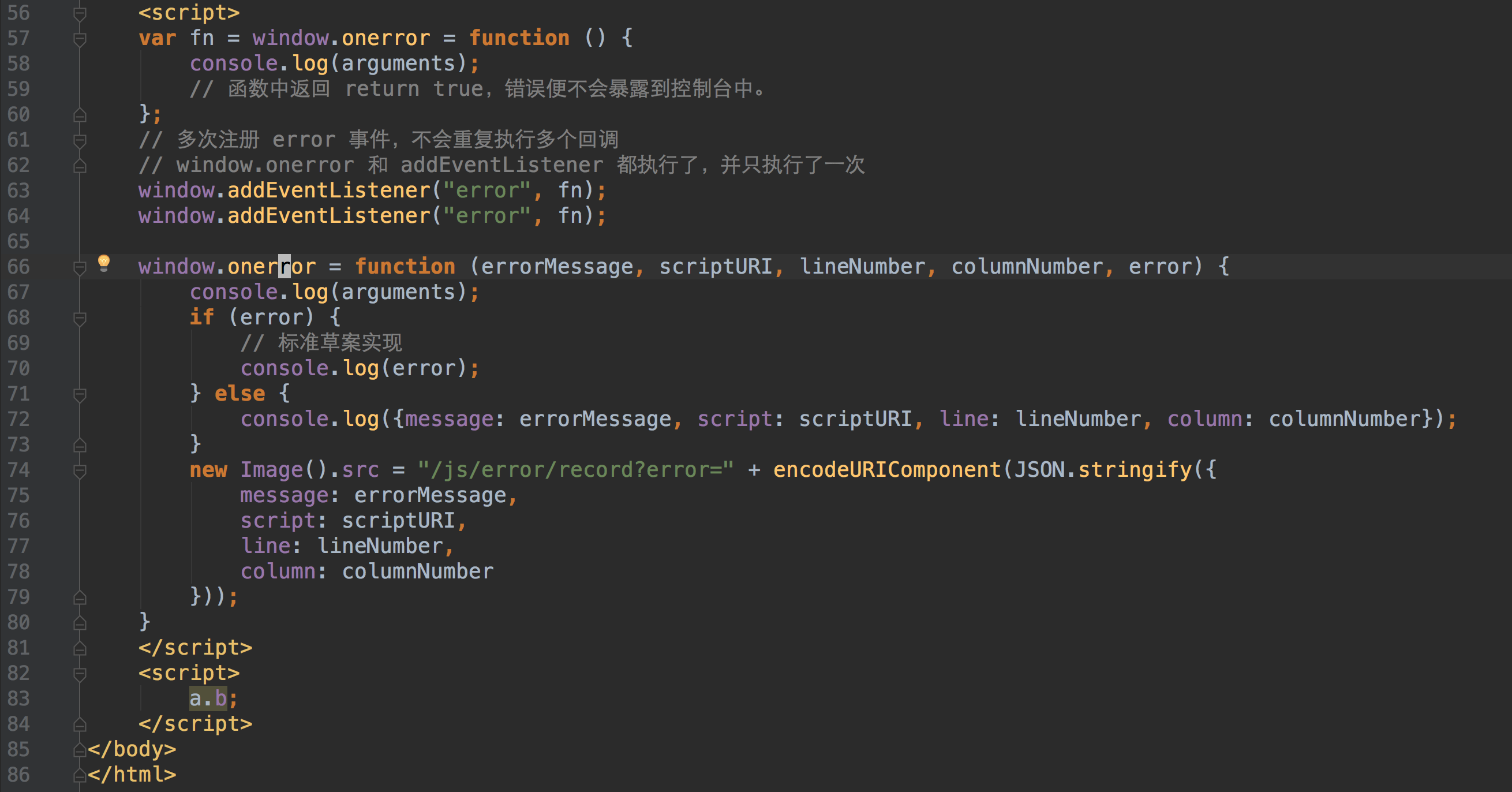Click the "/js/error/record?error=" string literal
The height and width of the screenshot is (792, 1512).
(x=575, y=470)
